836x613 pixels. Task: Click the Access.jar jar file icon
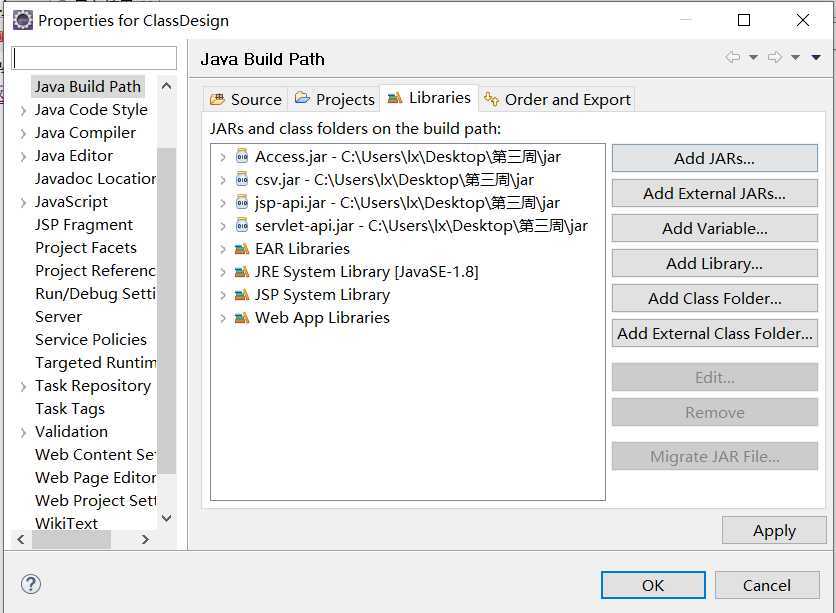point(242,157)
